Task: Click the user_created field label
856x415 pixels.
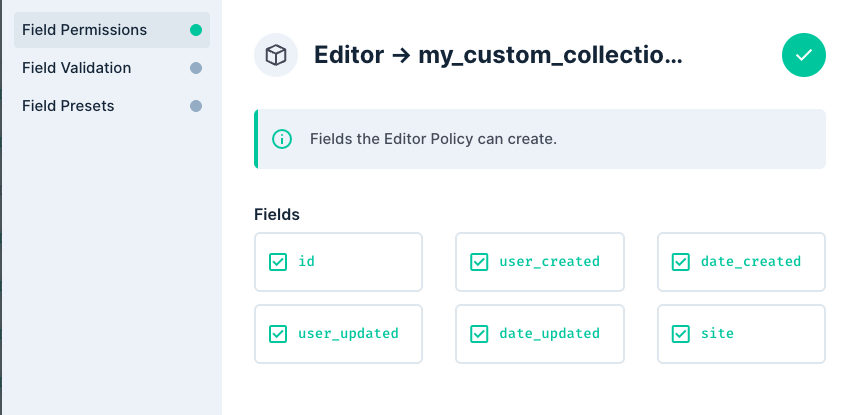Action: tap(549, 262)
